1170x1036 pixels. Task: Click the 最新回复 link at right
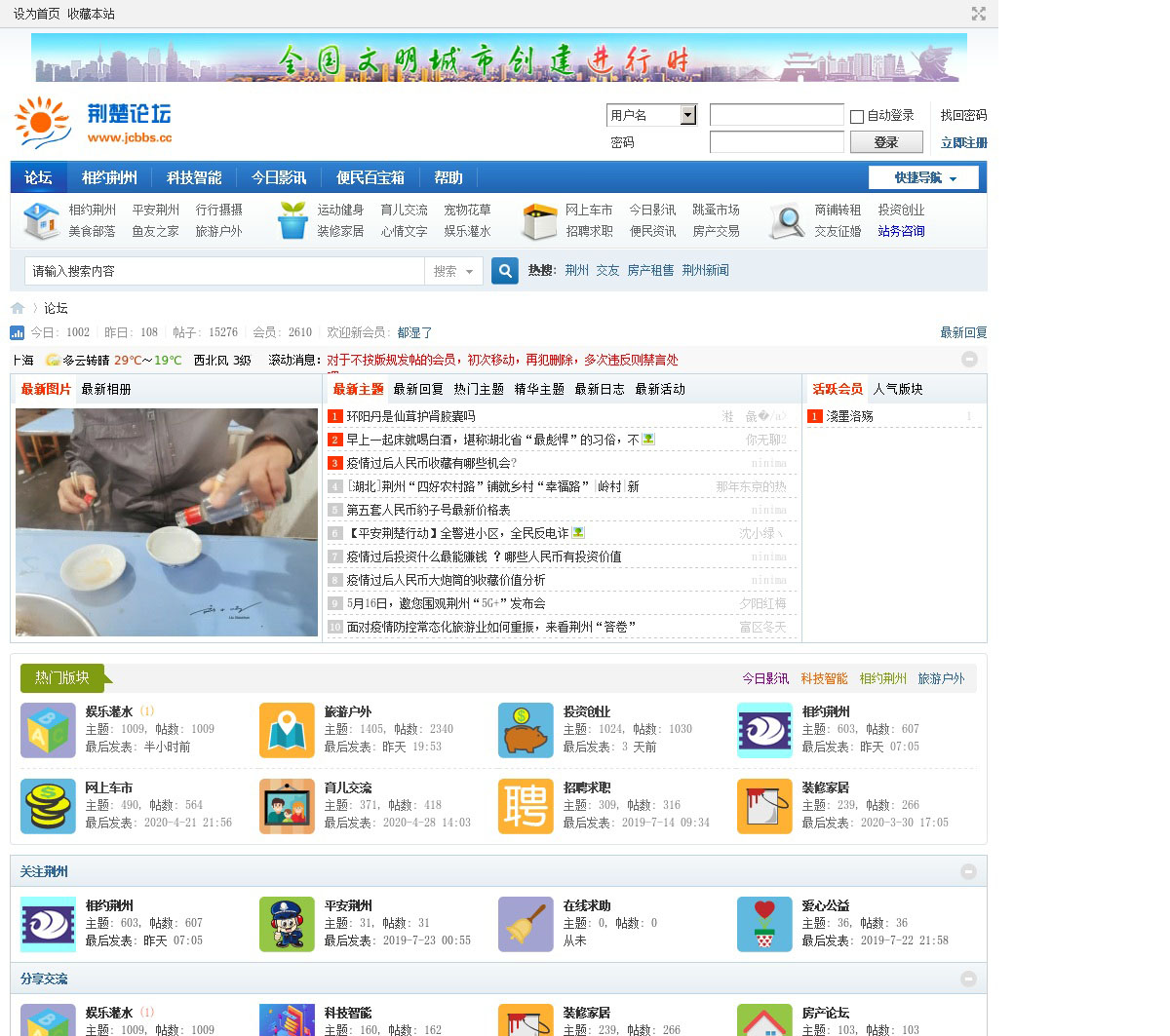[963, 332]
